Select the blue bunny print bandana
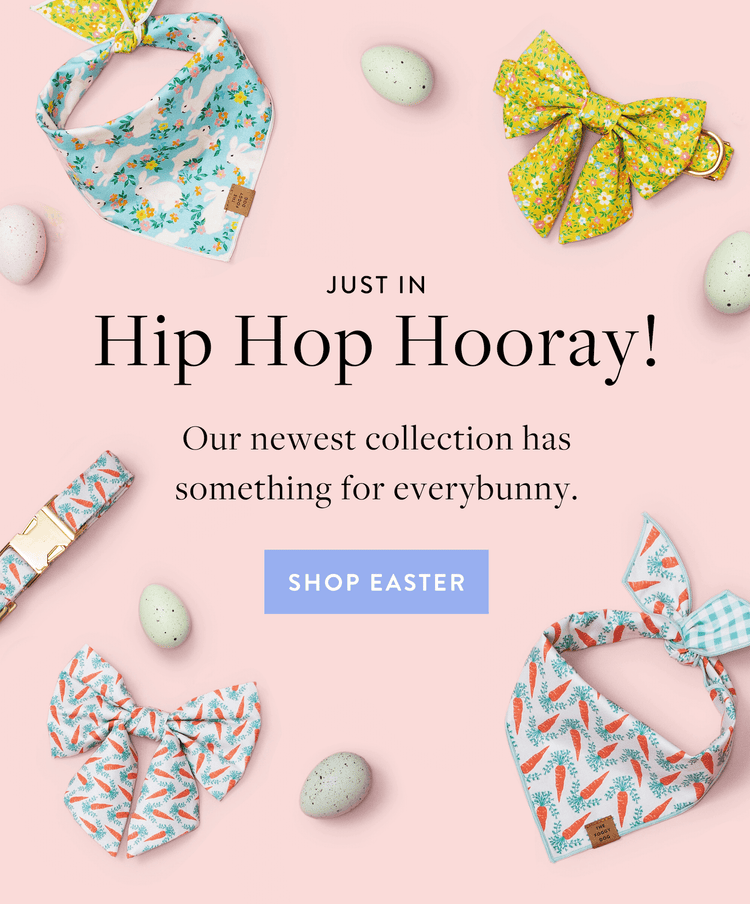The image size is (750, 904). (153, 130)
